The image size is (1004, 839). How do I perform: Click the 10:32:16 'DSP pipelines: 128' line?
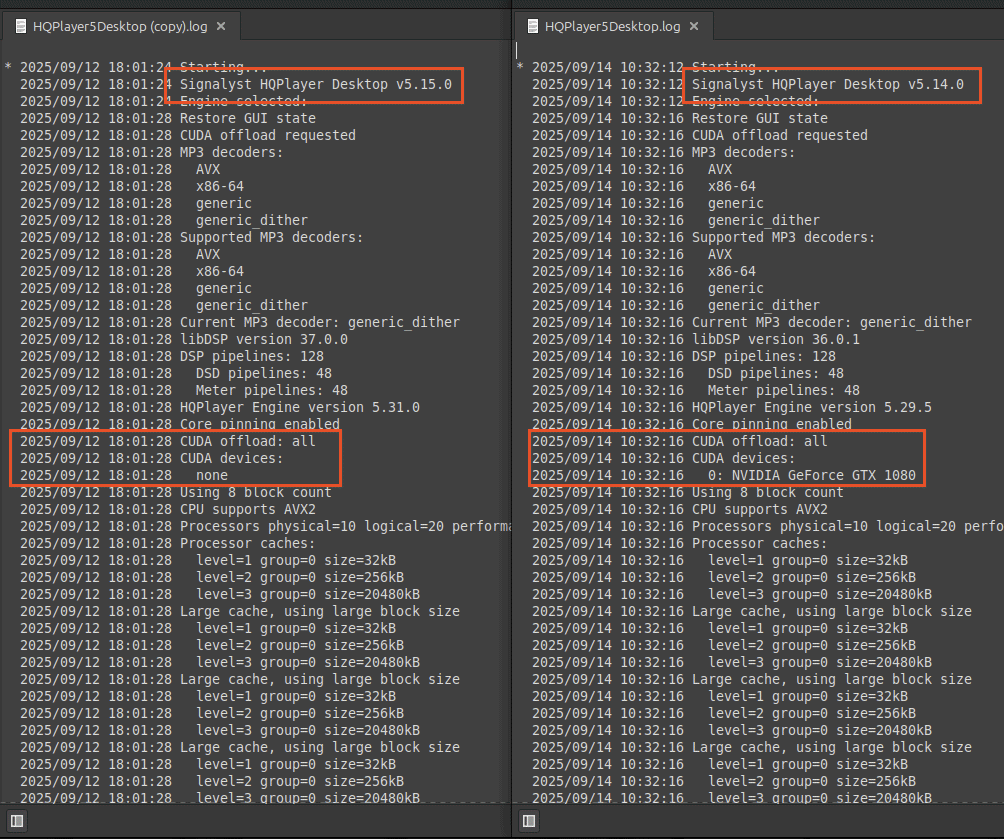684,356
